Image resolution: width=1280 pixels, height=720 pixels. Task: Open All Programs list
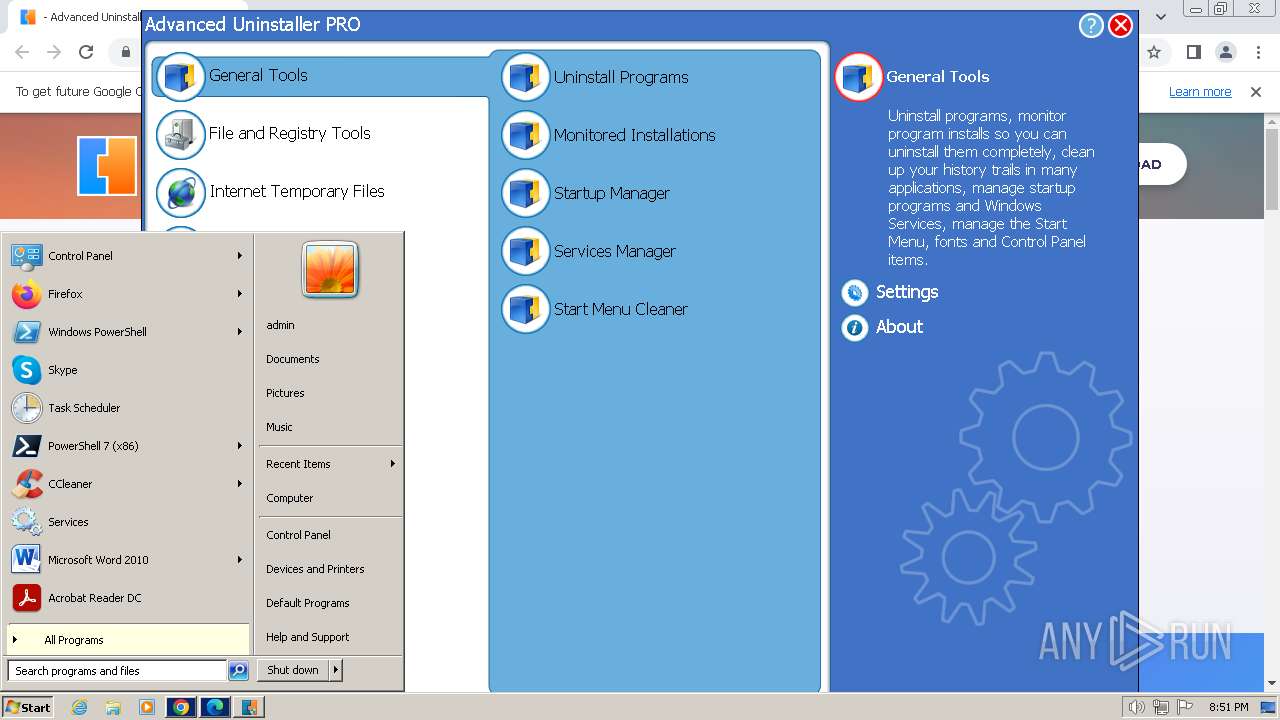click(128, 640)
